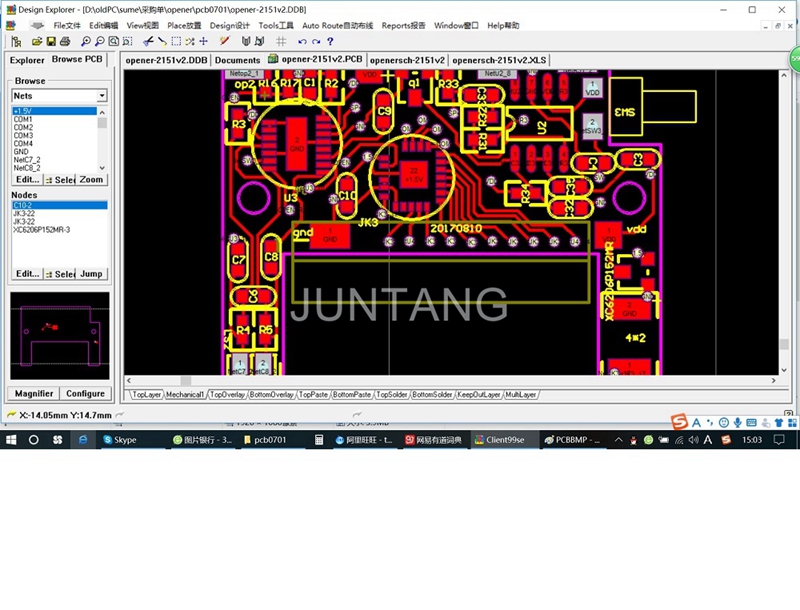Select the COM3 net in list

pos(23,136)
